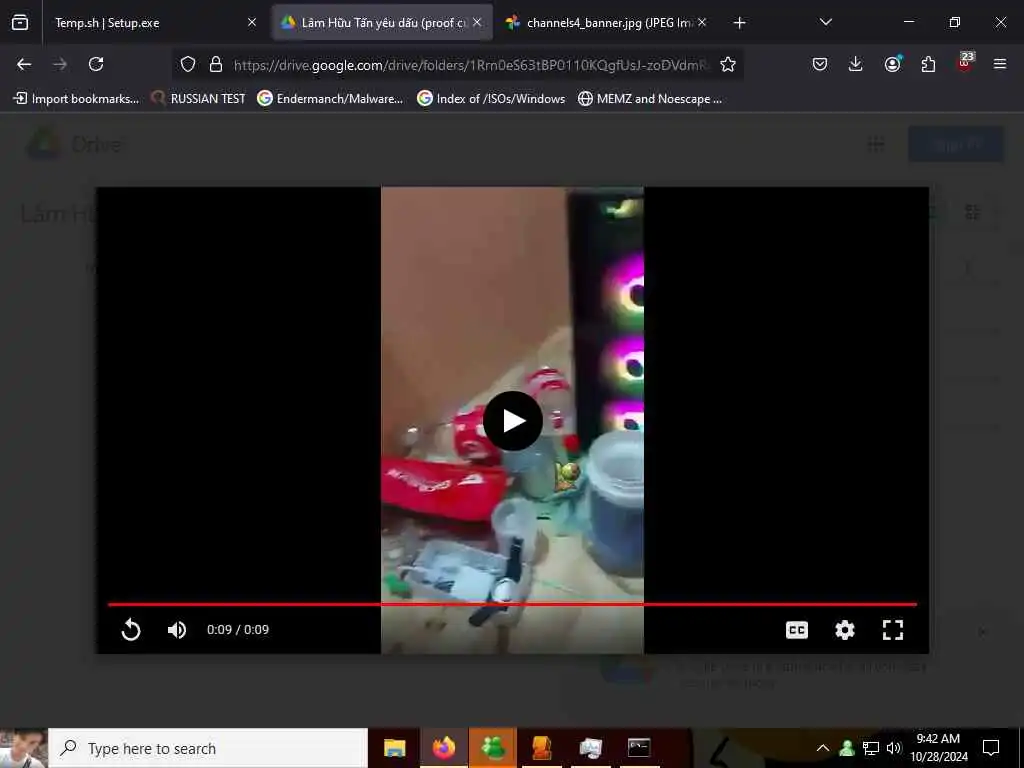This screenshot has width=1024, height=768.
Task: Click the red video progress bar
Action: pyautogui.click(x=513, y=605)
